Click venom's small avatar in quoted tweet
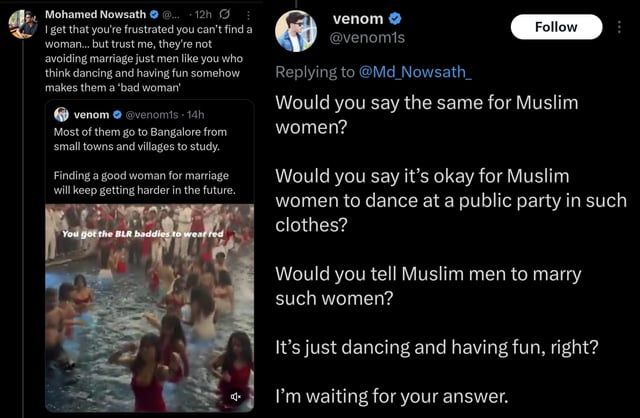640x418 pixels. (62, 115)
